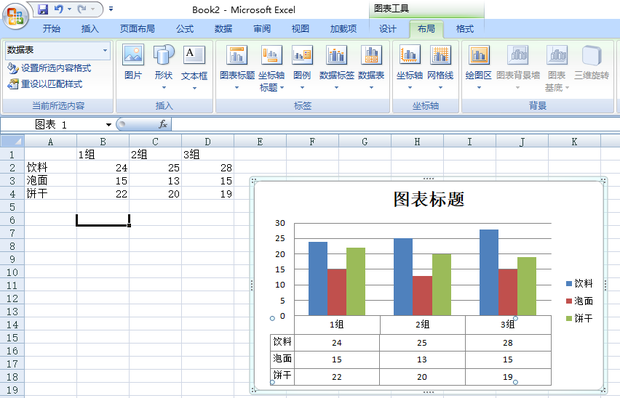Click the 图片 (Picture) insert icon
Viewport: 620px width, 398px height.
(133, 62)
